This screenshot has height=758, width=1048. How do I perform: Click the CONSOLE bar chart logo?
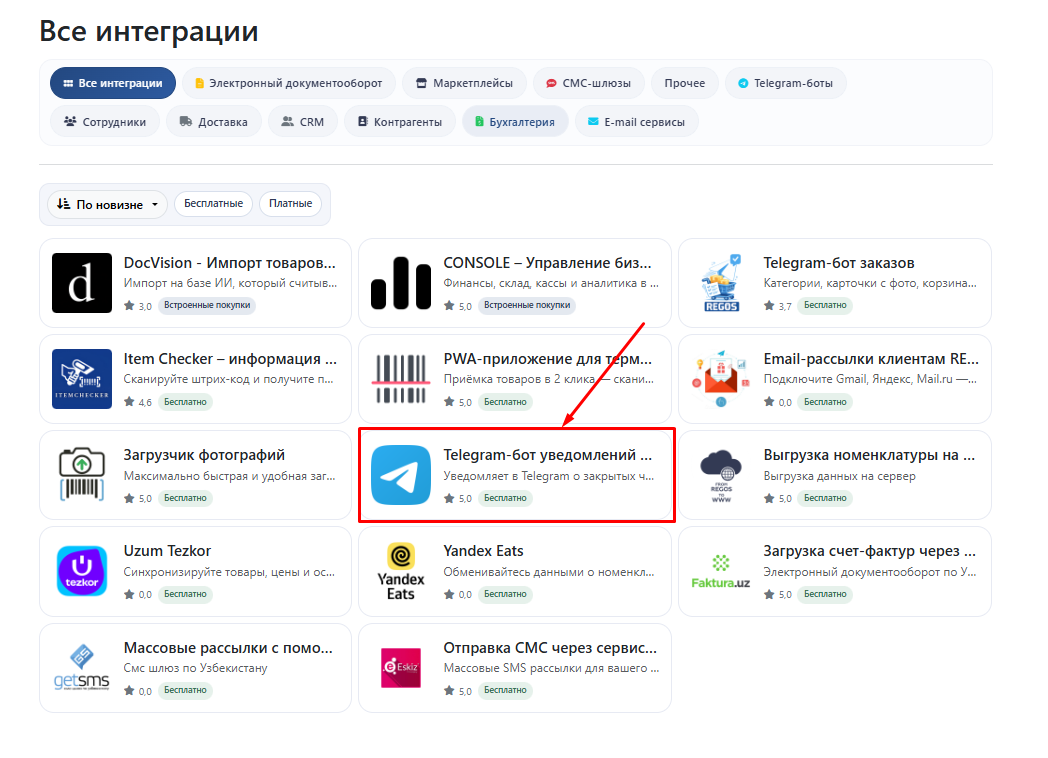pyautogui.click(x=401, y=283)
